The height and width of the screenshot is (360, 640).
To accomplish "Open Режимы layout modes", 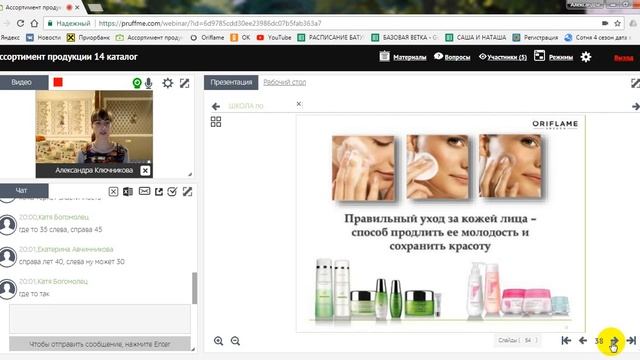I will [561, 58].
